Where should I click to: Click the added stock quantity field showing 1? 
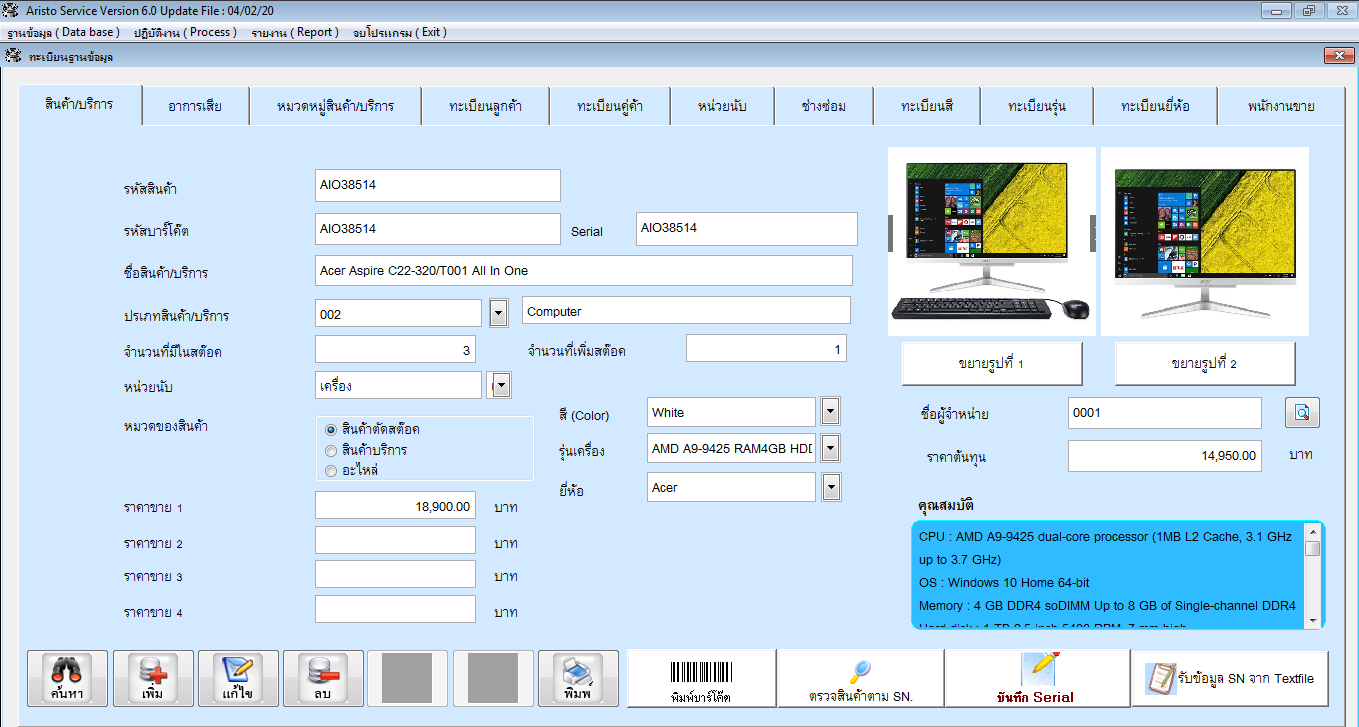pyautogui.click(x=766, y=349)
